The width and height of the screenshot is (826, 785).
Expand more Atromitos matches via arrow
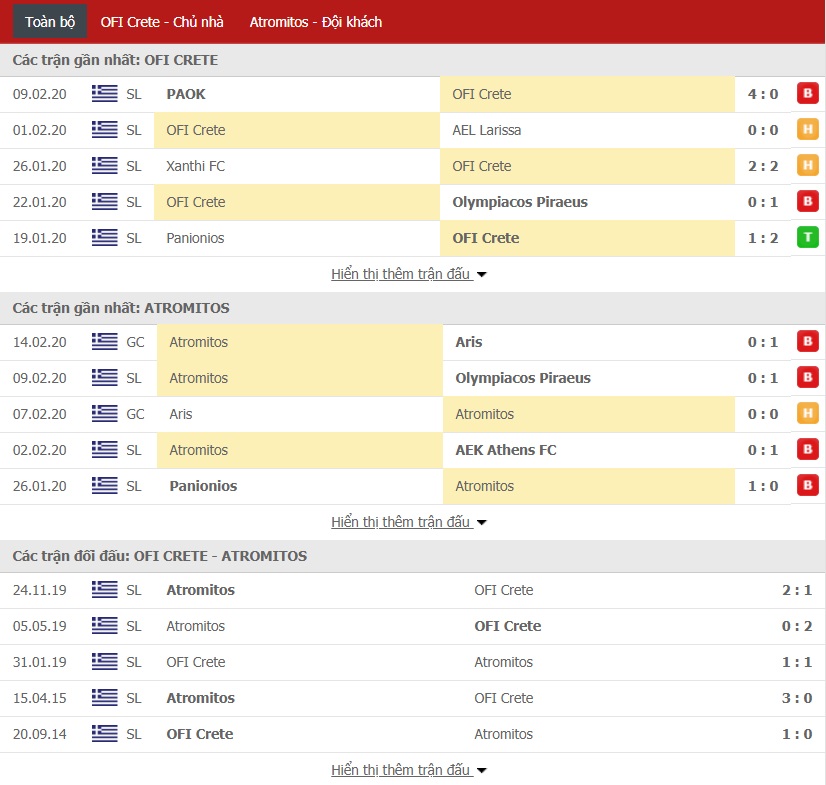coord(481,523)
